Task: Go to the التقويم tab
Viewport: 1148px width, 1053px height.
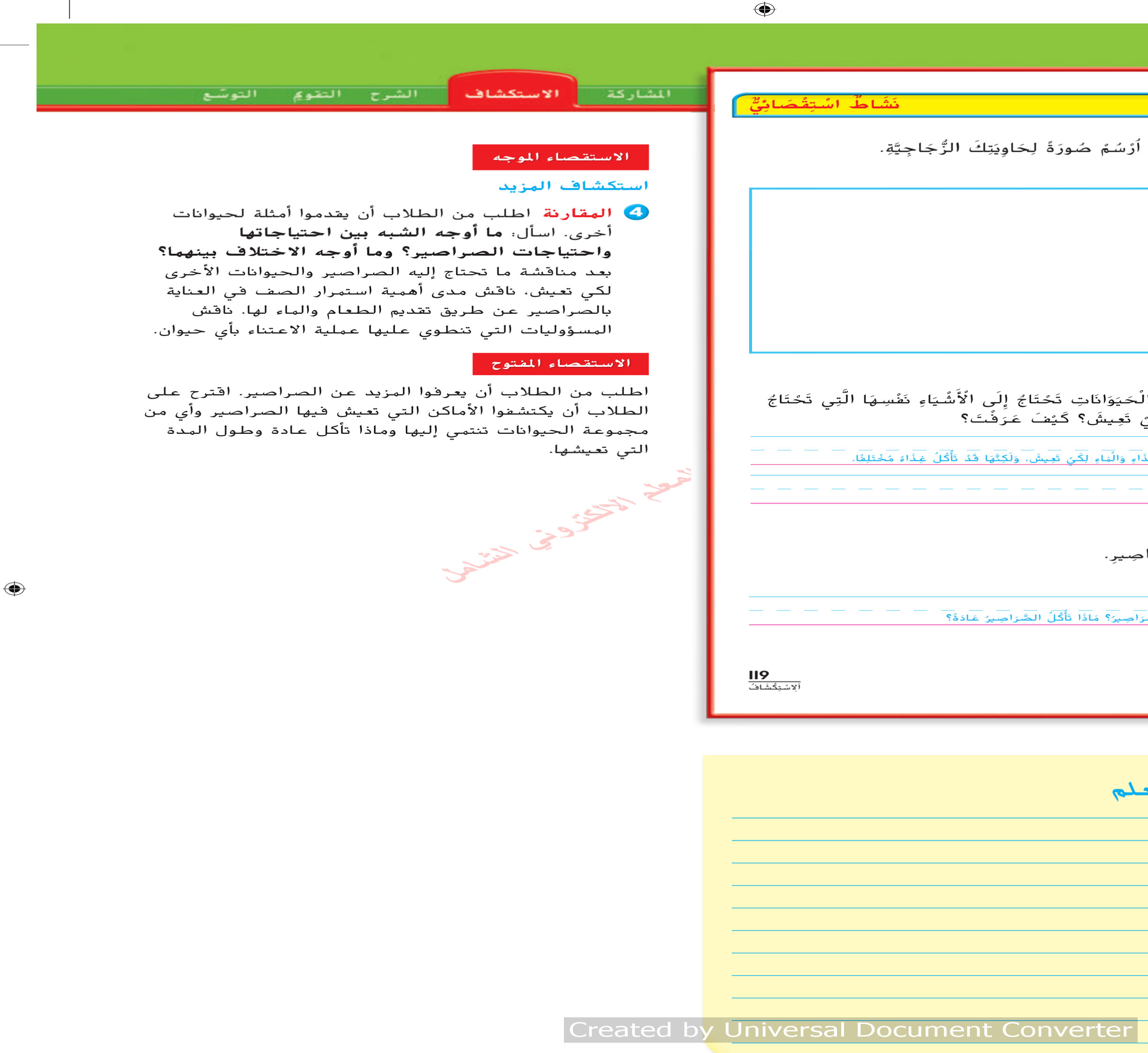Action: click(317, 94)
